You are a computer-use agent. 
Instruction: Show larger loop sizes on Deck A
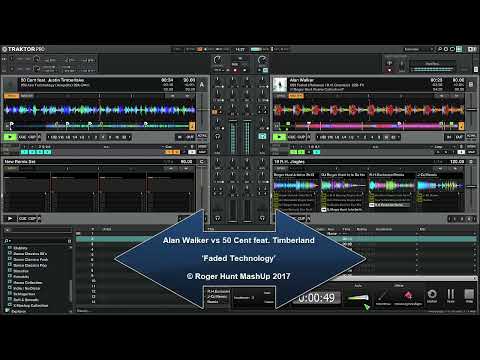(x=130, y=137)
